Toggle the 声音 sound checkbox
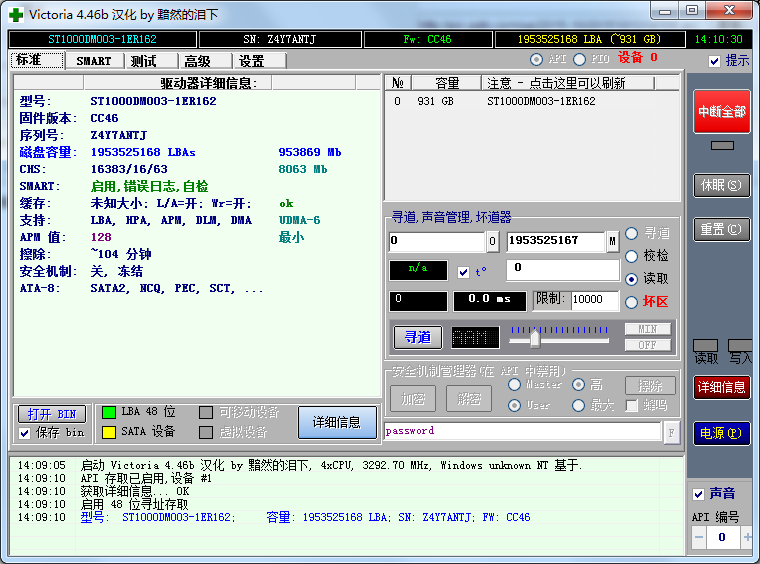 [x=699, y=494]
